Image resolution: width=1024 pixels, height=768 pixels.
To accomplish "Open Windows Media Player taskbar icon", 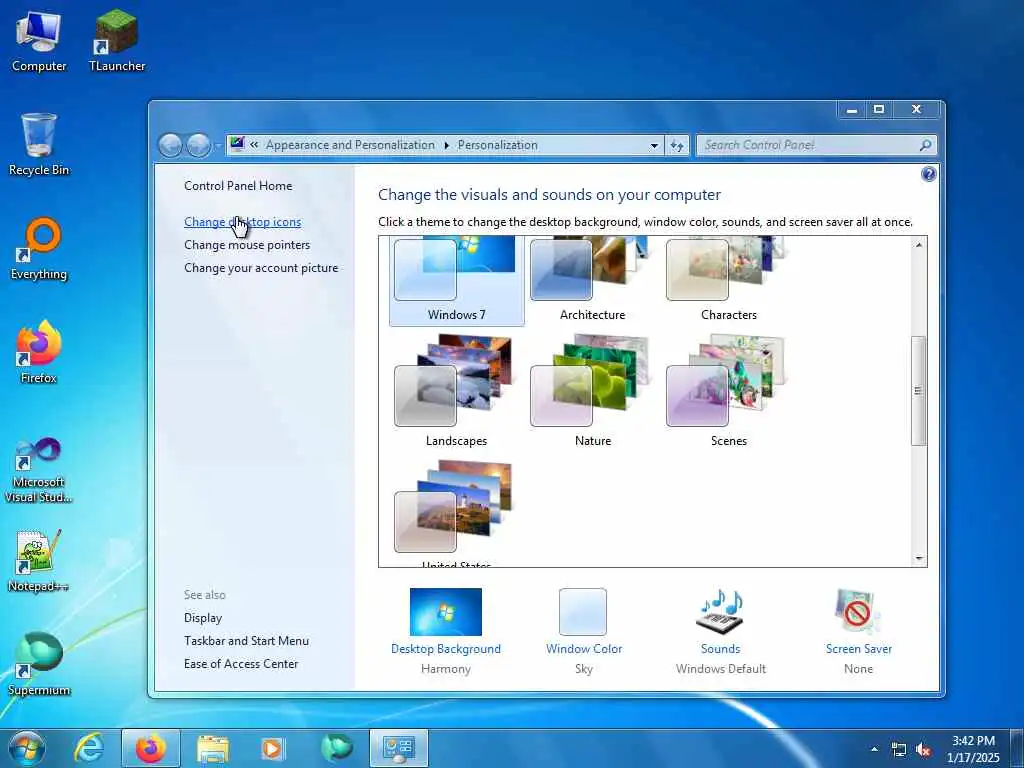I will (x=273, y=749).
